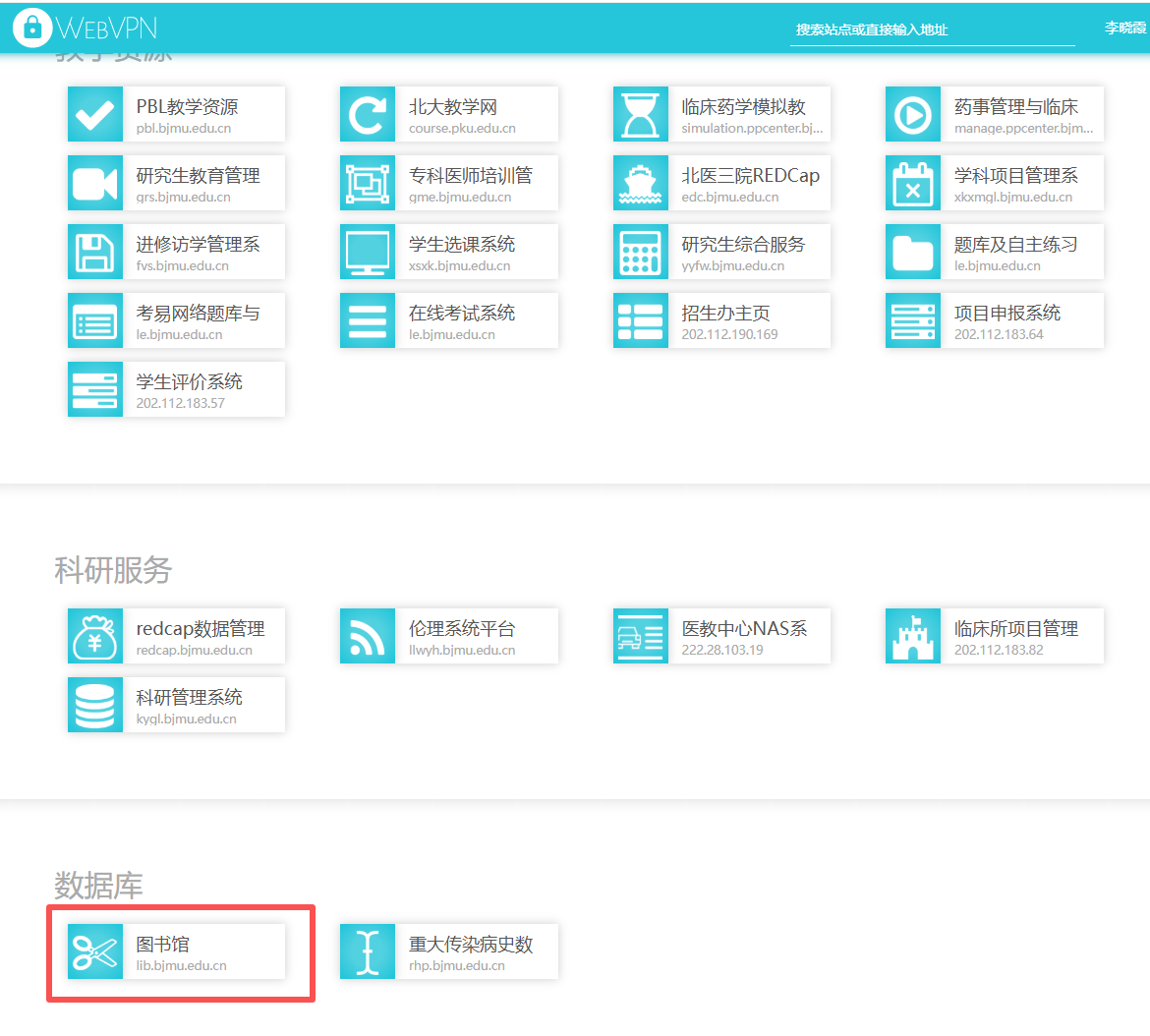Click the video camera icon for 研究生教育管理
The width and height of the screenshot is (1150, 1036).
[95, 184]
